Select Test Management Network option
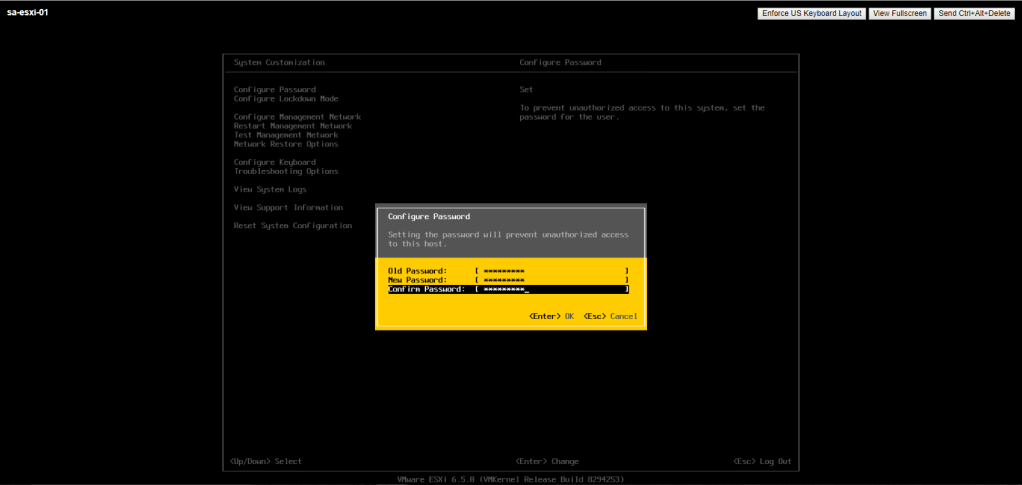The width and height of the screenshot is (1022, 485). 286,135
